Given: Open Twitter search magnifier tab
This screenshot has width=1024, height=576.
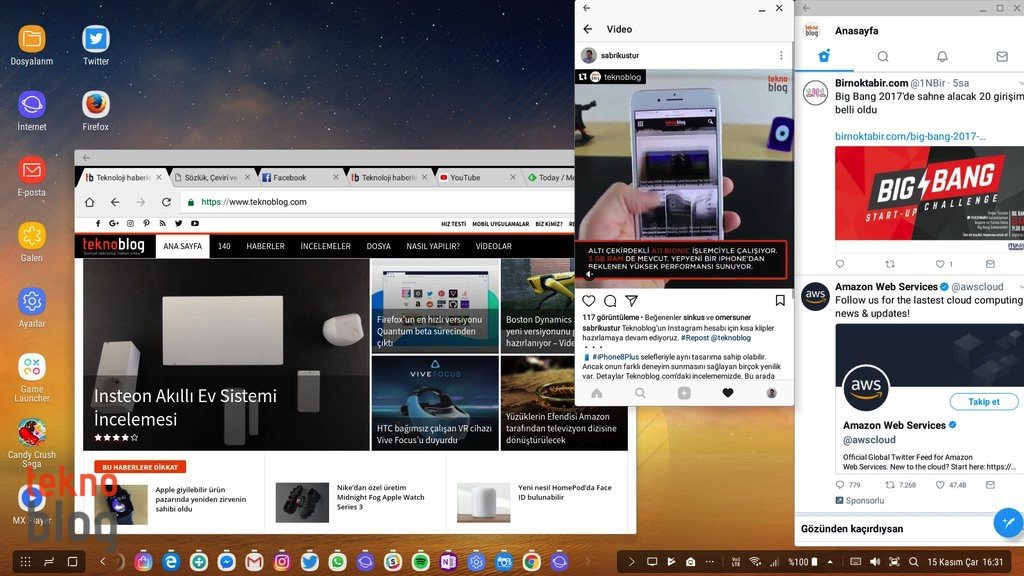Looking at the screenshot, I should tap(883, 57).
